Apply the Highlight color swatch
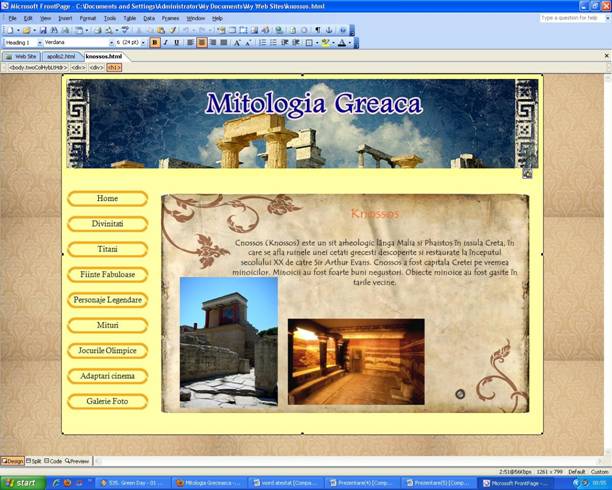The height and width of the screenshot is (490, 612). click(325, 43)
